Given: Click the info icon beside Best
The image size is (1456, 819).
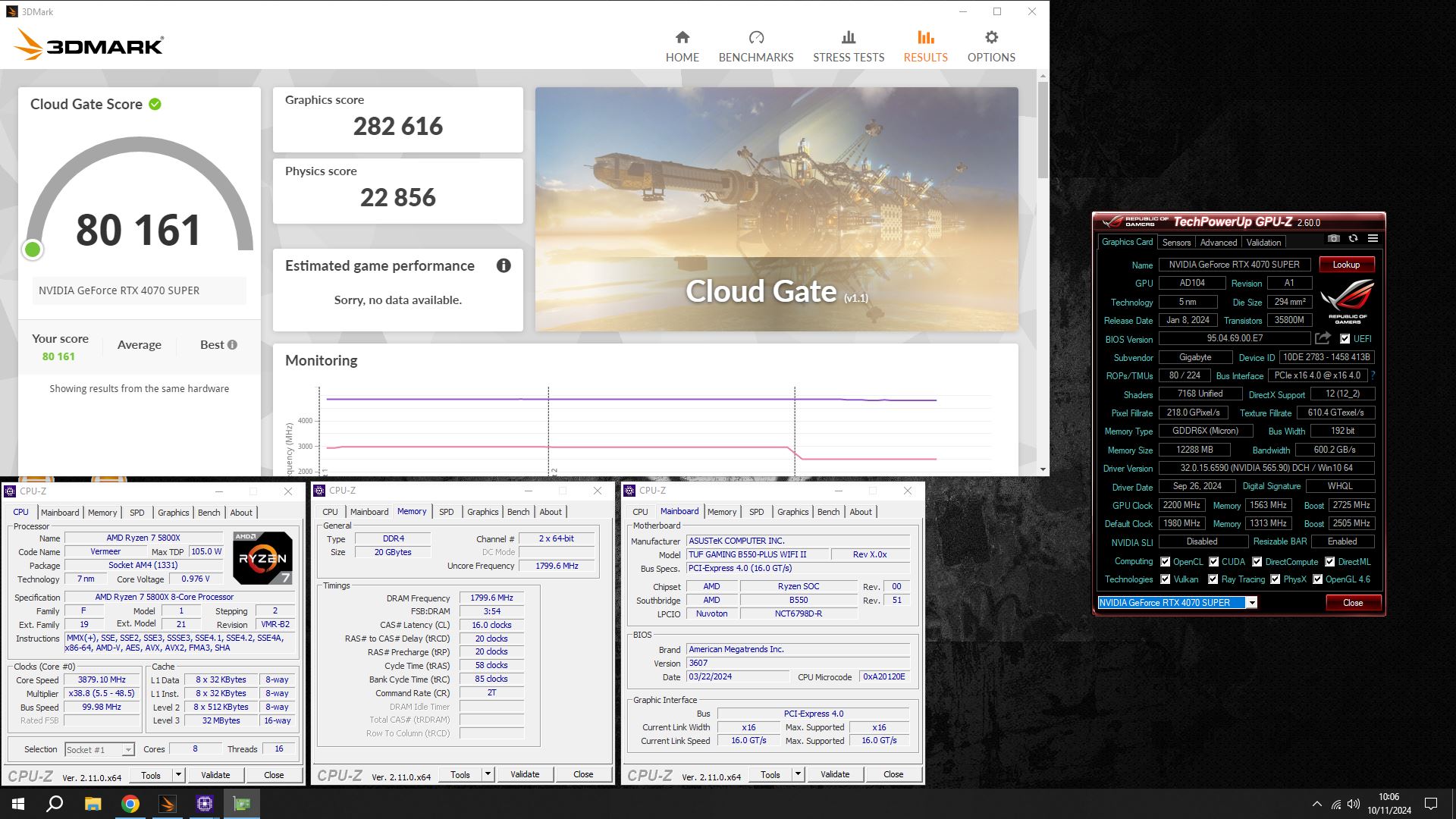Looking at the screenshot, I should (232, 344).
